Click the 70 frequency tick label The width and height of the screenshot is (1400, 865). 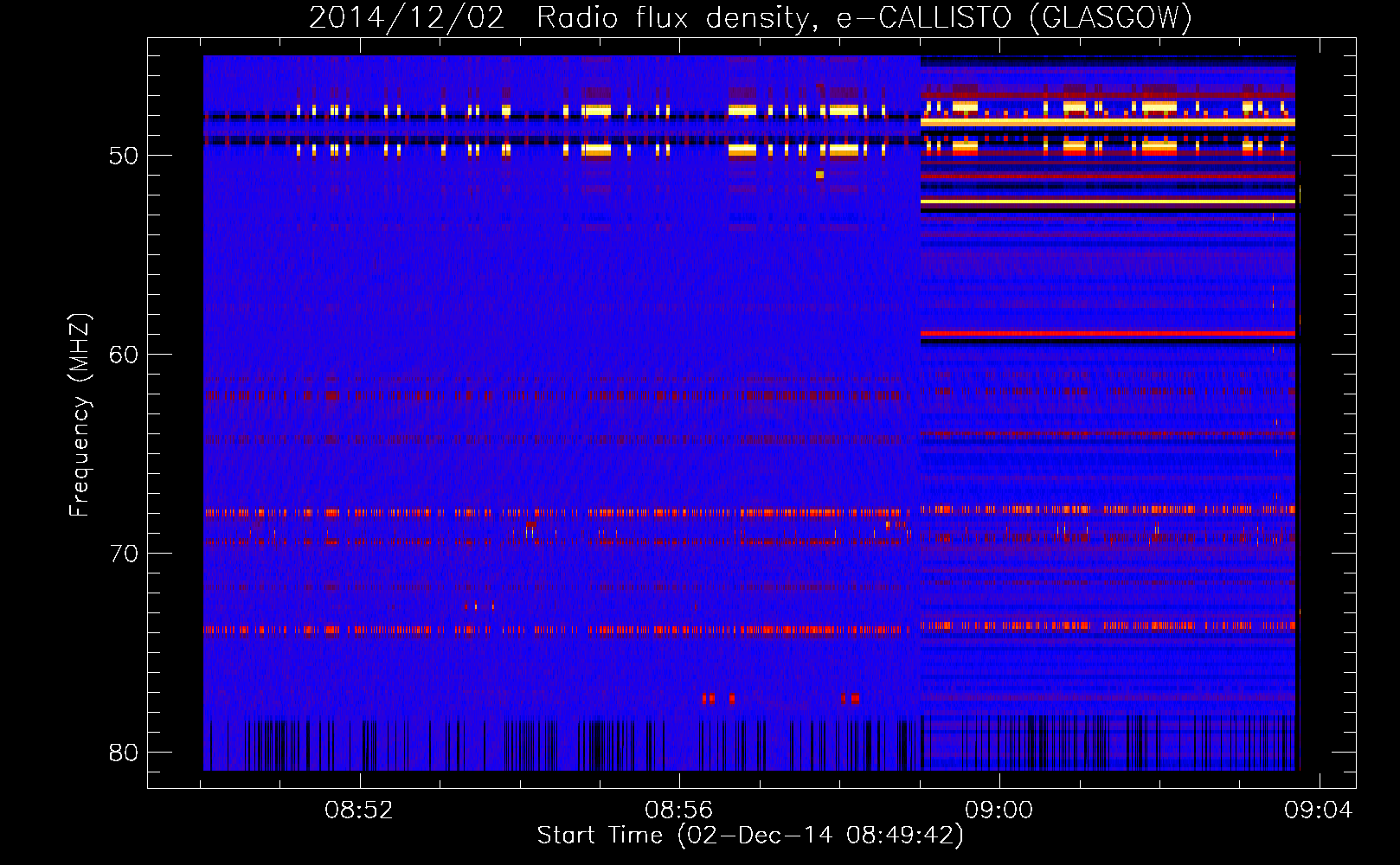(x=124, y=554)
